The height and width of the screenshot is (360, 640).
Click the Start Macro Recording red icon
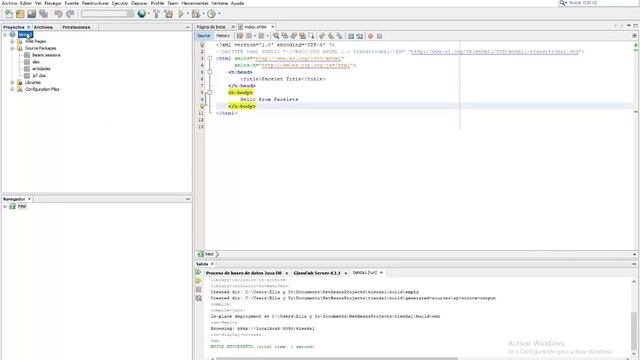coord(370,36)
